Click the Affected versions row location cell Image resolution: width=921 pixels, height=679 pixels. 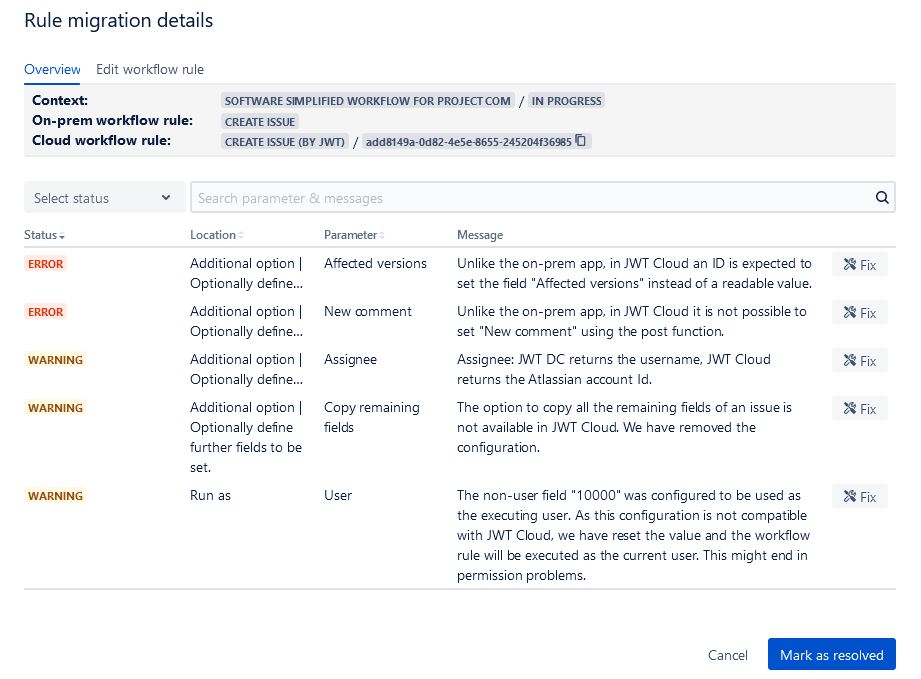click(247, 273)
